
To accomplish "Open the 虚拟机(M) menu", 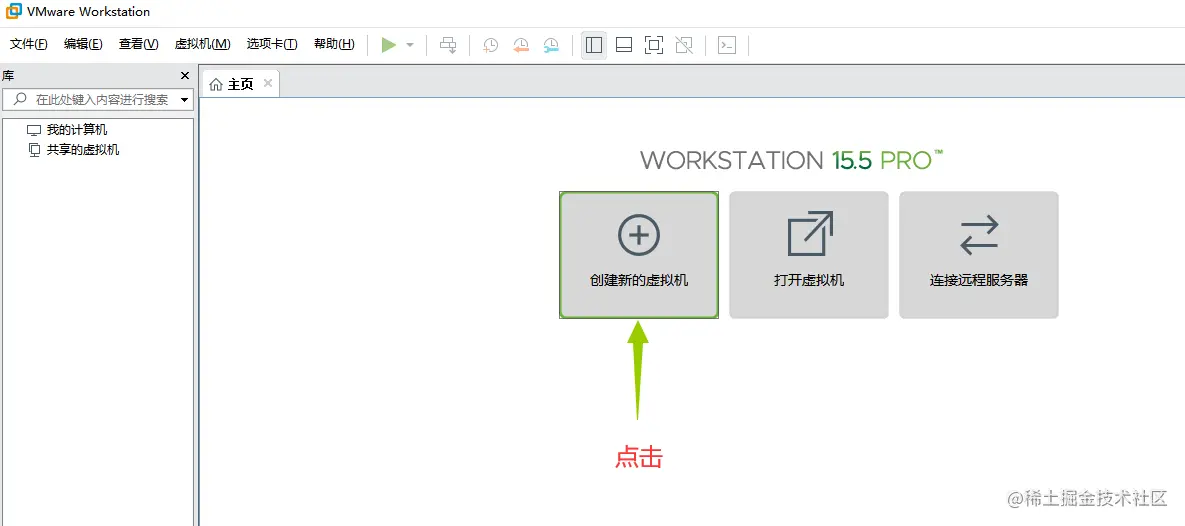I will (x=202, y=44).
